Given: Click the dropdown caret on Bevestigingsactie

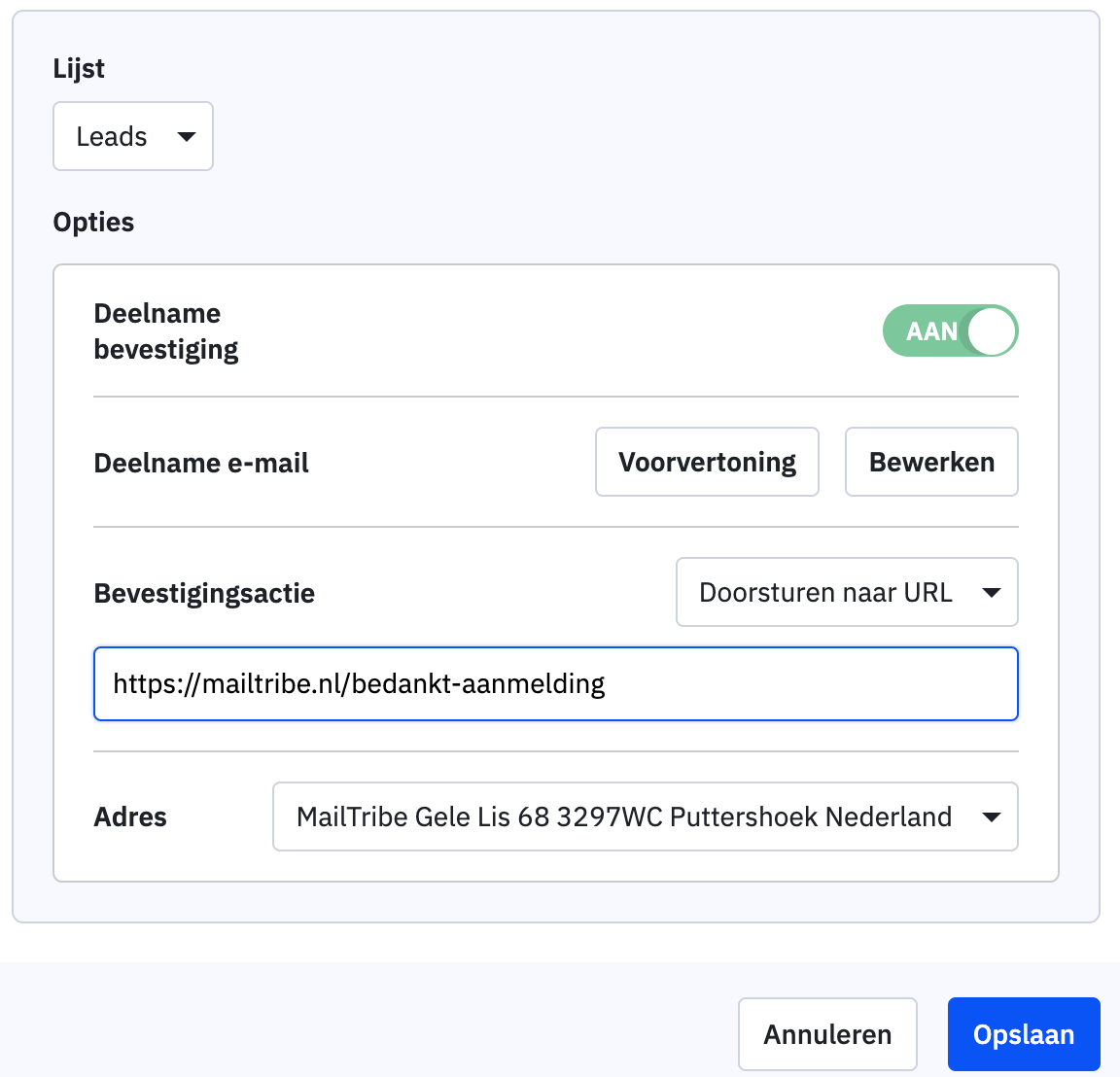Looking at the screenshot, I should click(x=993, y=592).
